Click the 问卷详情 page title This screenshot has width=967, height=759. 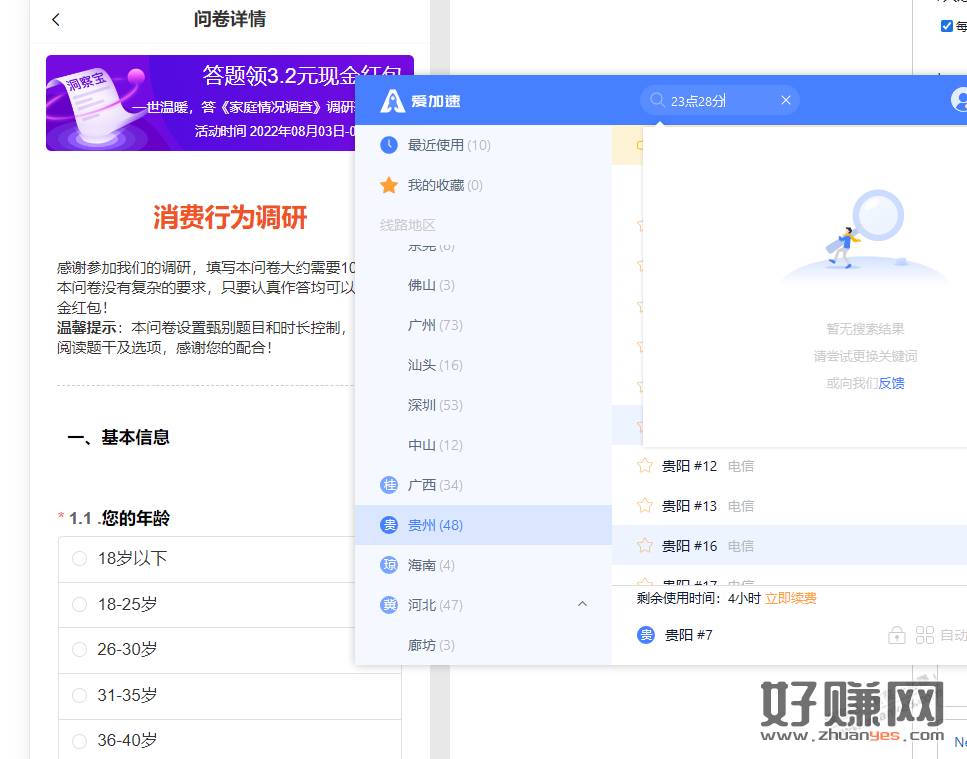(230, 19)
